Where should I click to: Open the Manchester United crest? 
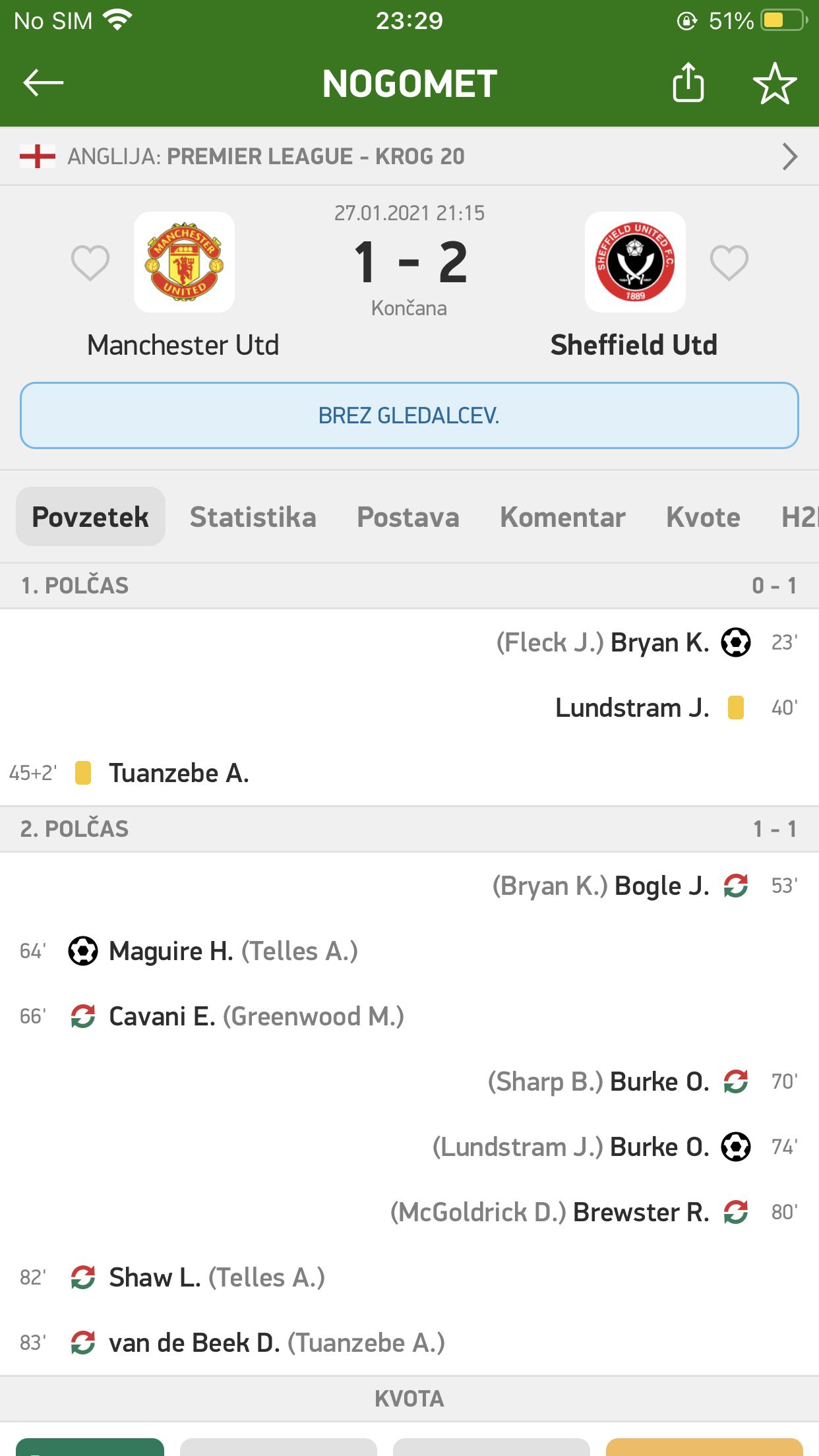point(184,262)
